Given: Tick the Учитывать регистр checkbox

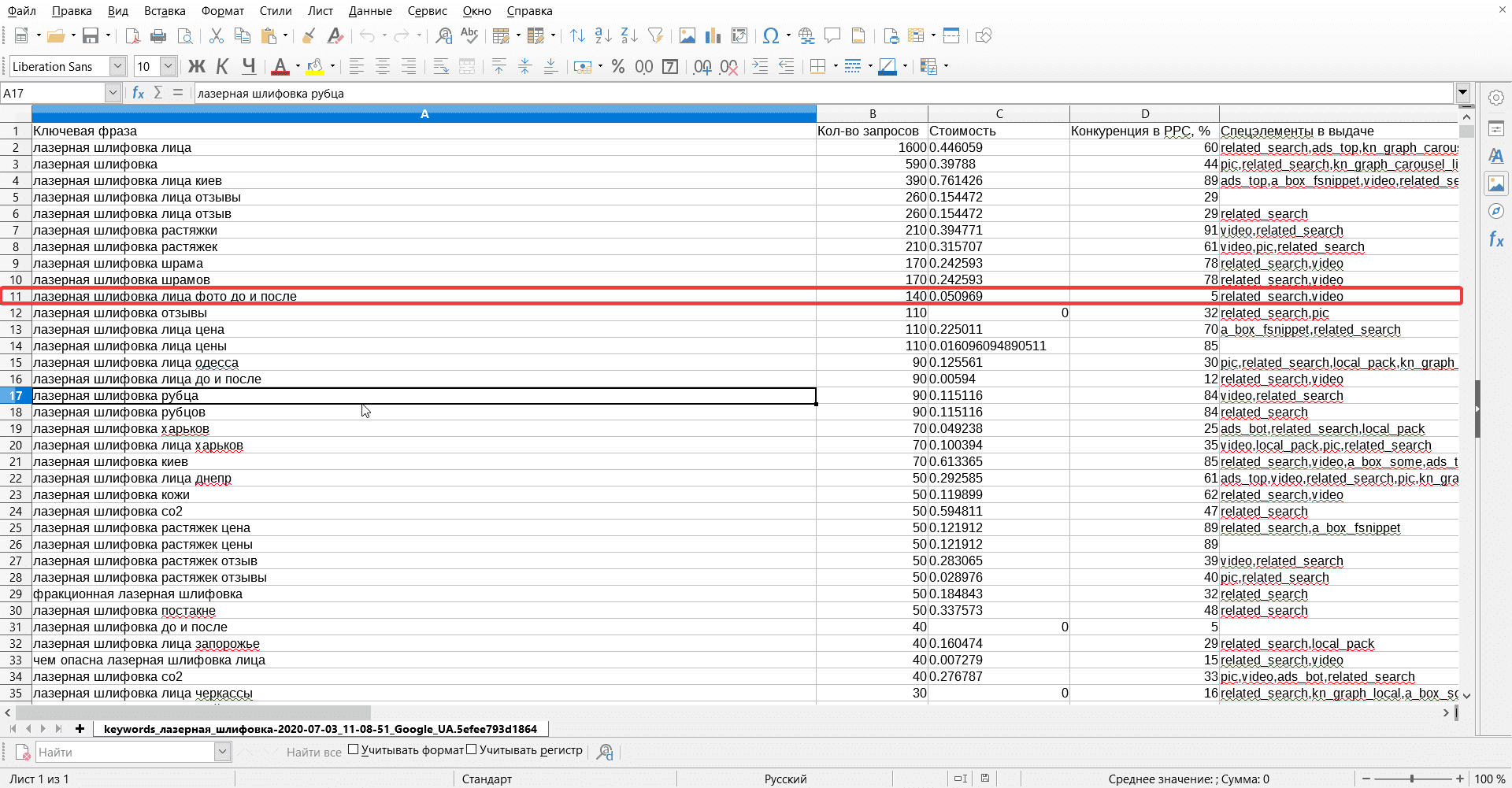Looking at the screenshot, I should [x=472, y=750].
